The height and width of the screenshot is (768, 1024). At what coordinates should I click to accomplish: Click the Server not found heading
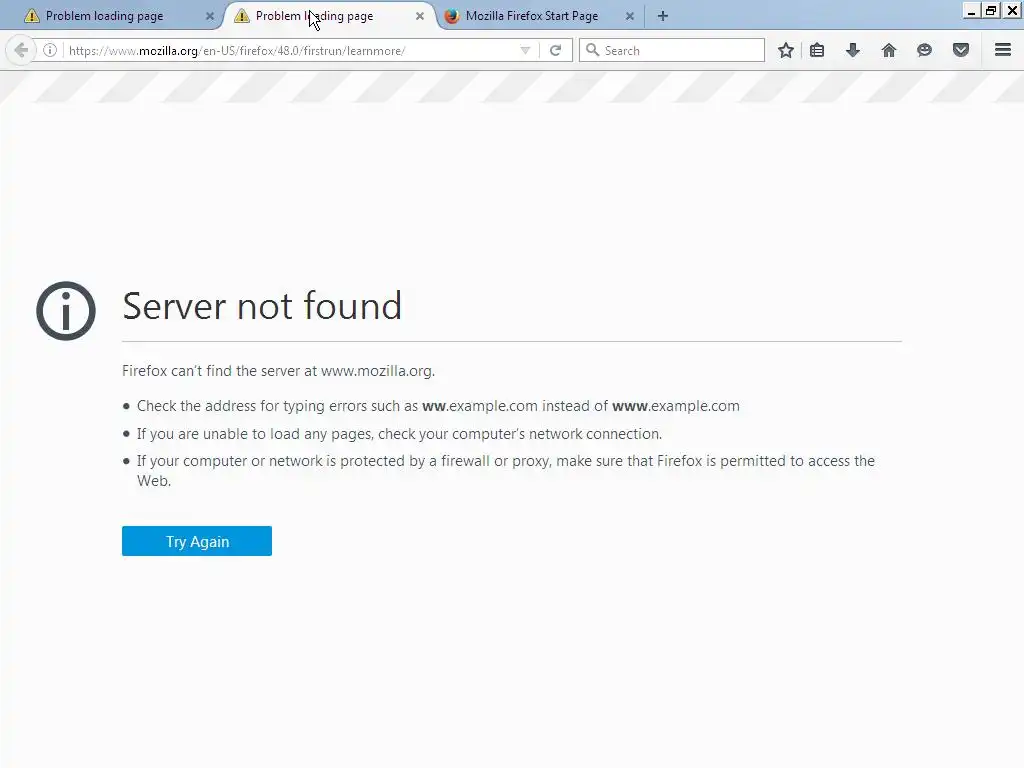(262, 306)
